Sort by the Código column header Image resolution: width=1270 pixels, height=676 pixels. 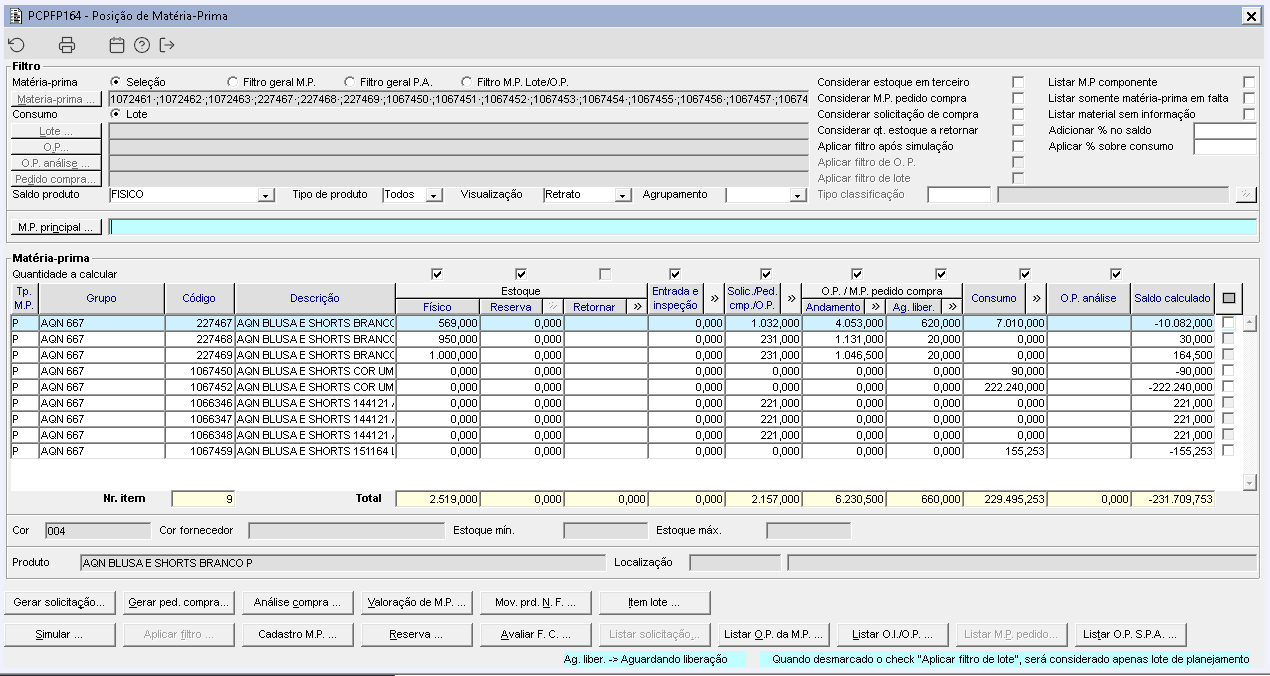coord(199,298)
